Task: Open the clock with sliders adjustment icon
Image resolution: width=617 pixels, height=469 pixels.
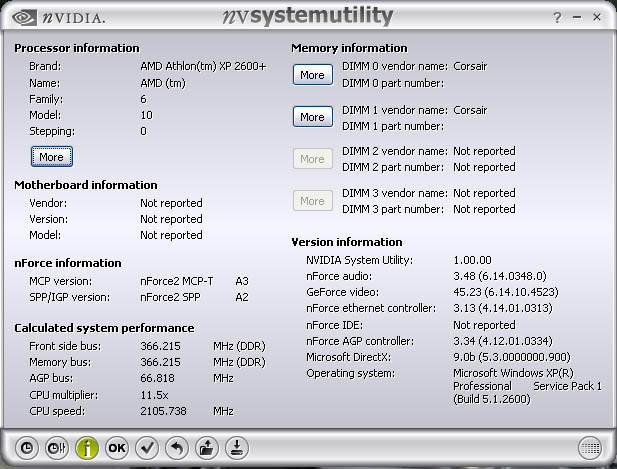Action: point(57,448)
